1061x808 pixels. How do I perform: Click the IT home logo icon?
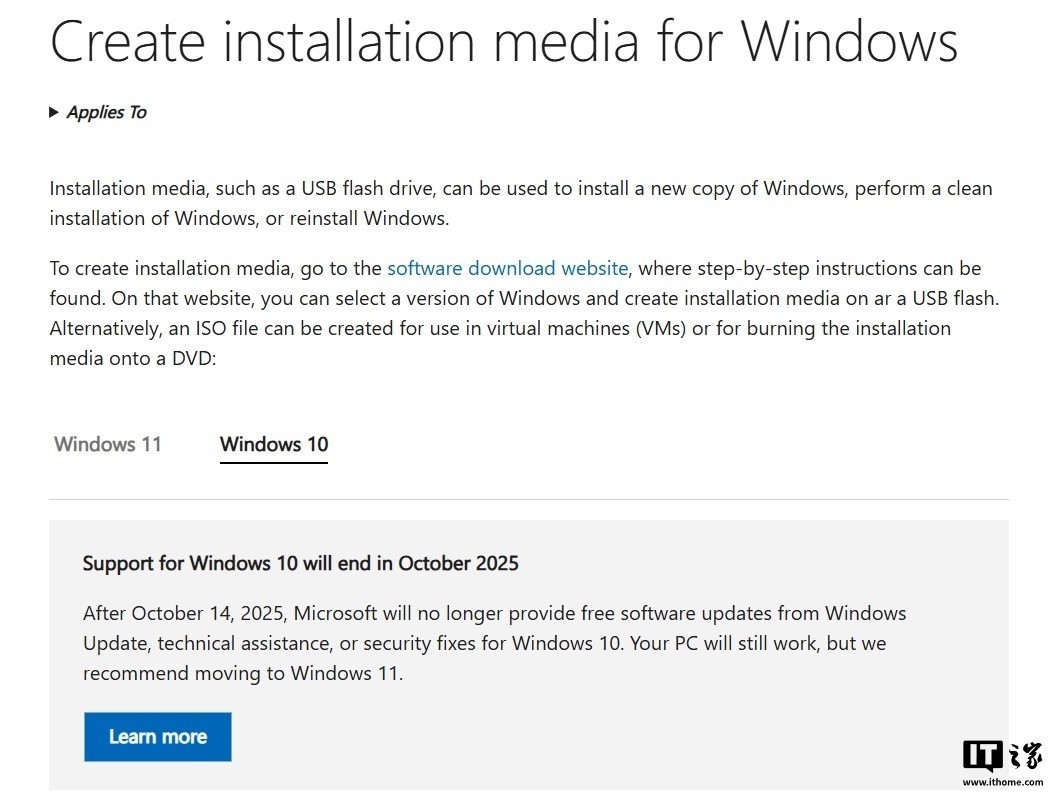click(1003, 756)
